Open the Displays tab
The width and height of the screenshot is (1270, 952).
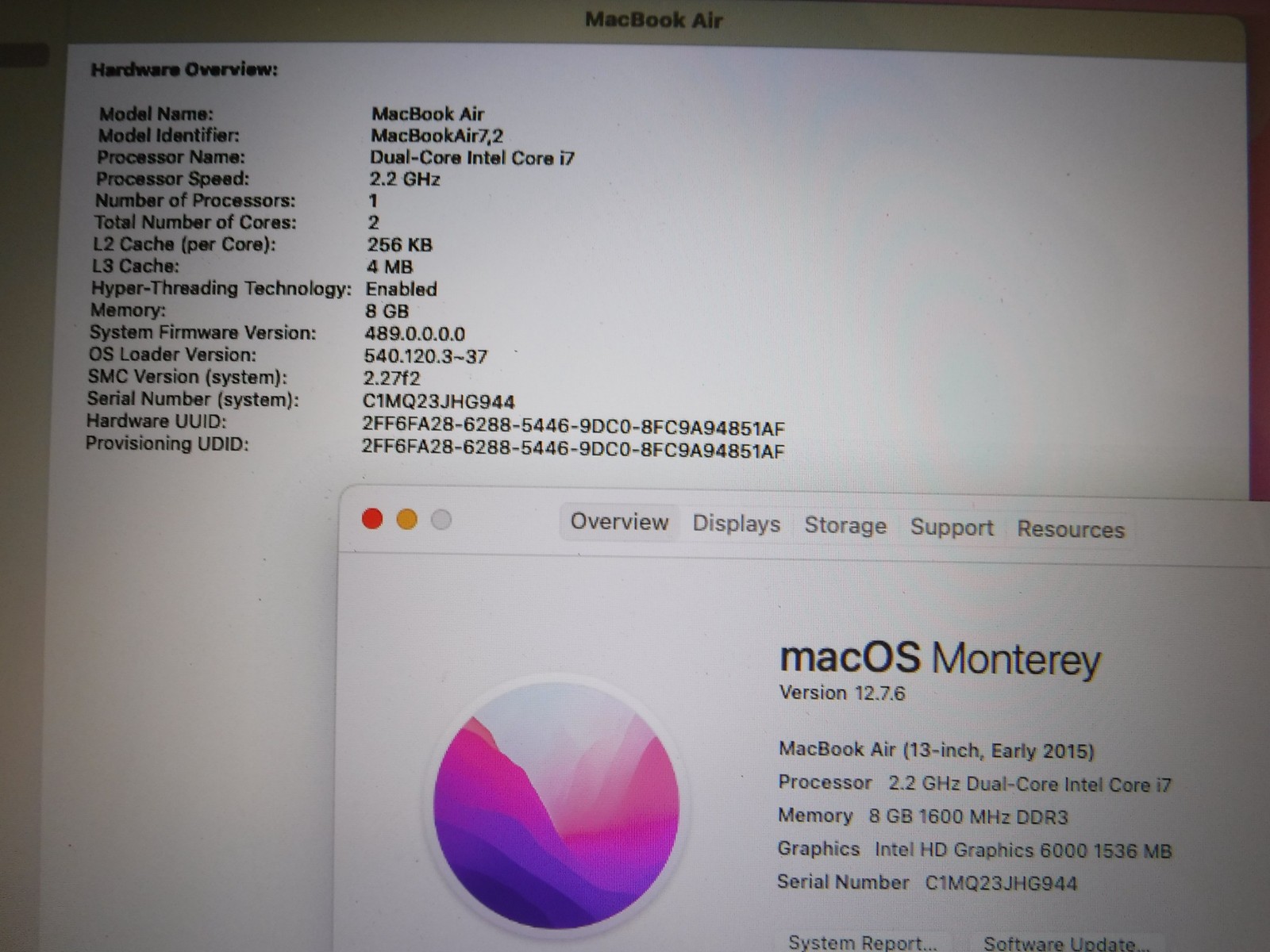[x=736, y=524]
